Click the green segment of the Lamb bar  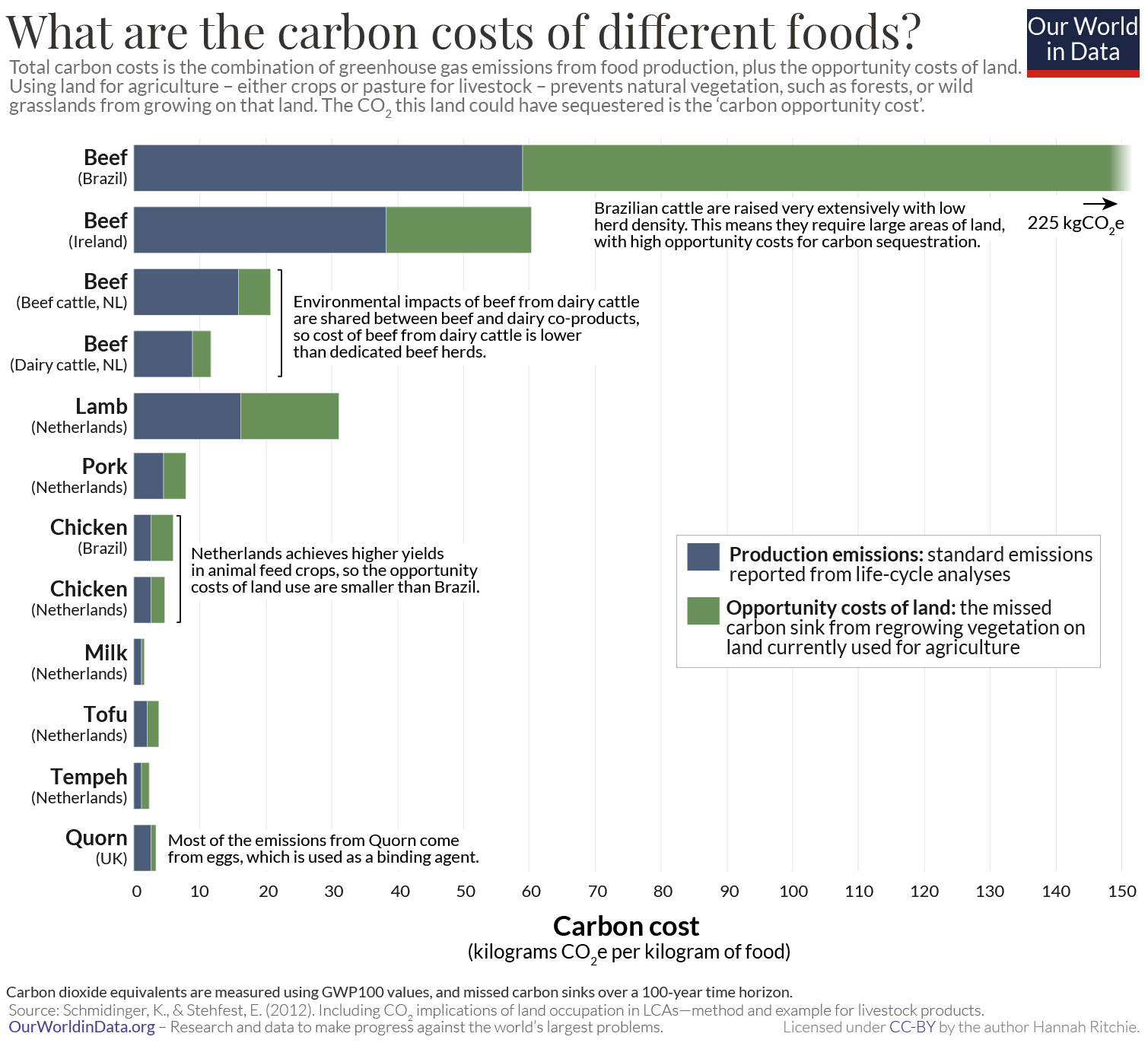tap(289, 416)
